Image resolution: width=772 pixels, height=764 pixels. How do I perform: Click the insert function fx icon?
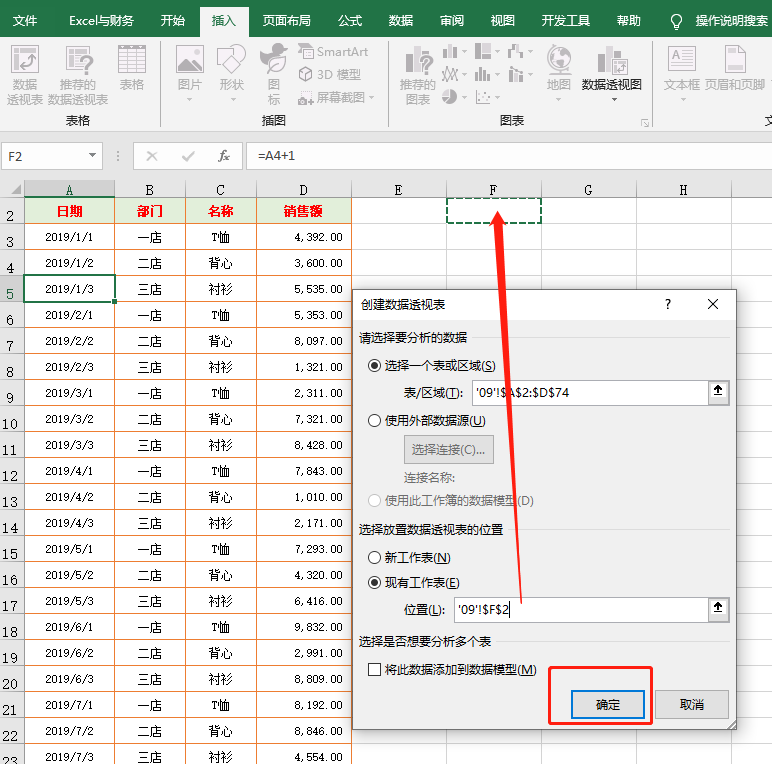224,156
